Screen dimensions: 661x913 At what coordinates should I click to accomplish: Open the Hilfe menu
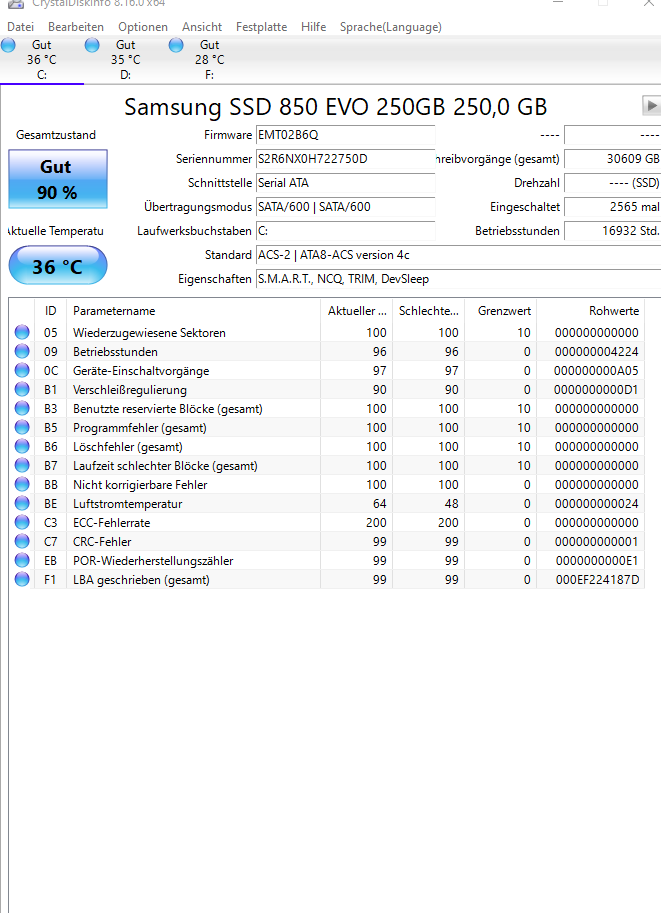(313, 27)
